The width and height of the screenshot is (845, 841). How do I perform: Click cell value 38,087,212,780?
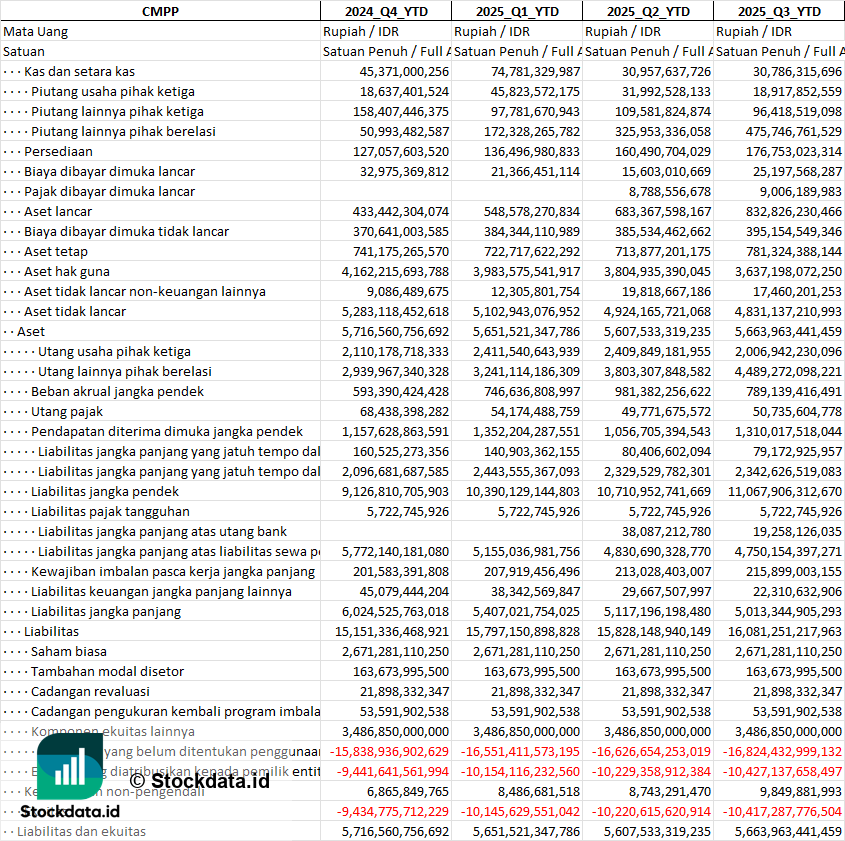tap(666, 531)
